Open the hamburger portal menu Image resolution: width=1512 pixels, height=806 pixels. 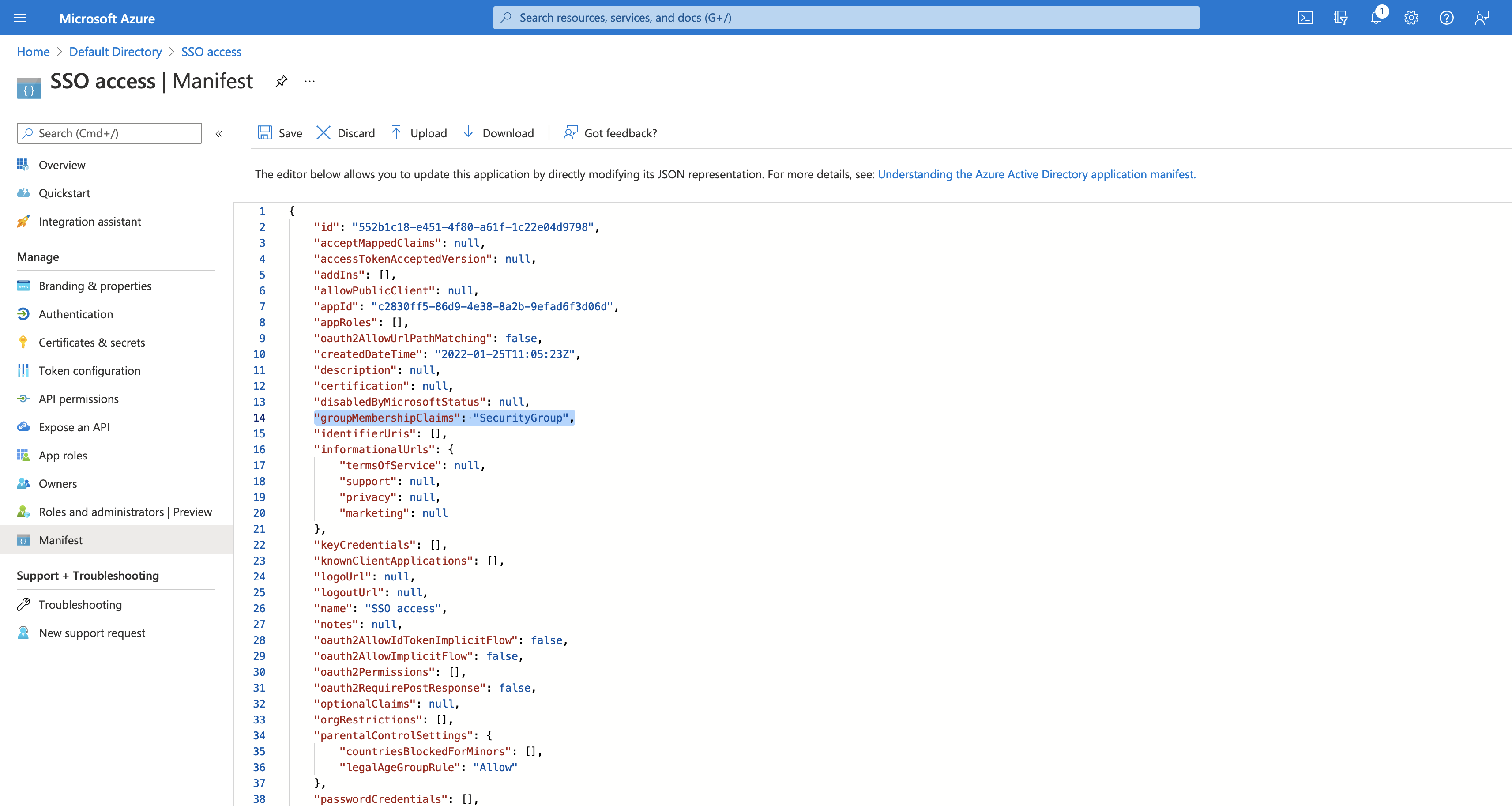(x=20, y=18)
